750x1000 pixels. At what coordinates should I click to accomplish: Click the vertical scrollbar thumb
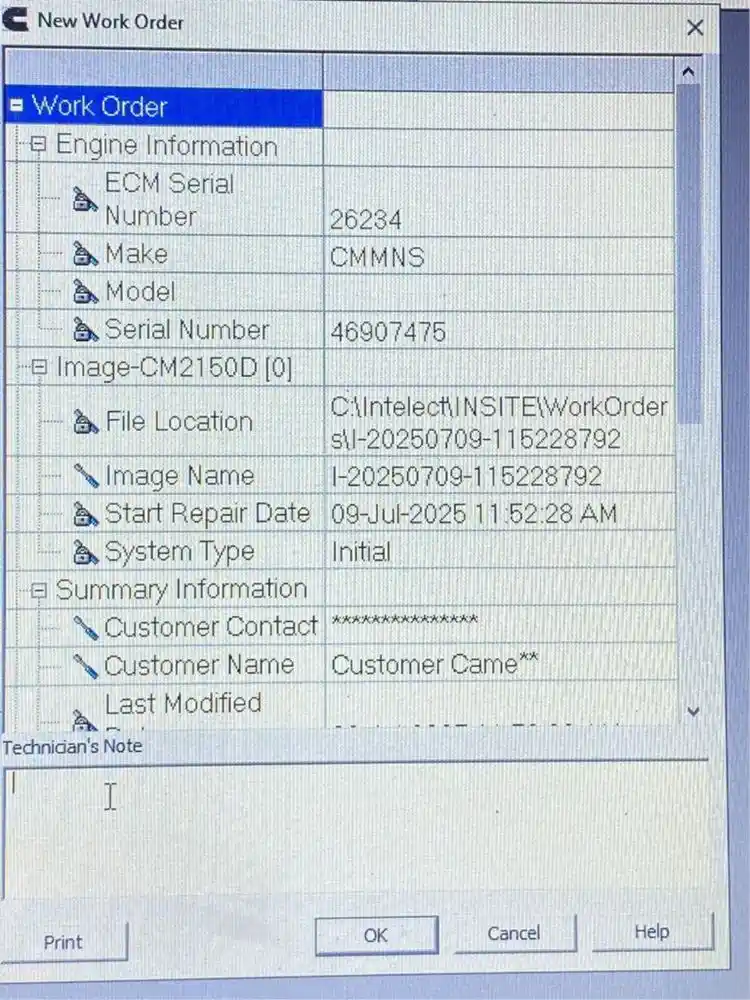[x=689, y=253]
